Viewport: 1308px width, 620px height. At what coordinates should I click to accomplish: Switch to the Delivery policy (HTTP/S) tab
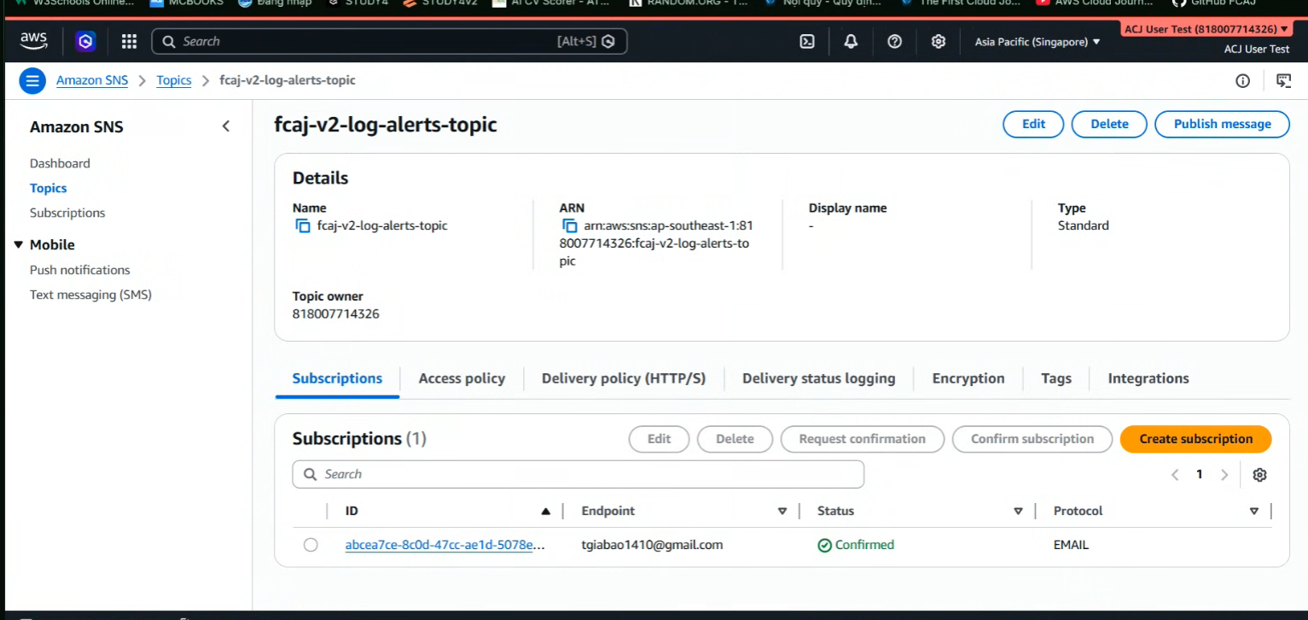[624, 379]
